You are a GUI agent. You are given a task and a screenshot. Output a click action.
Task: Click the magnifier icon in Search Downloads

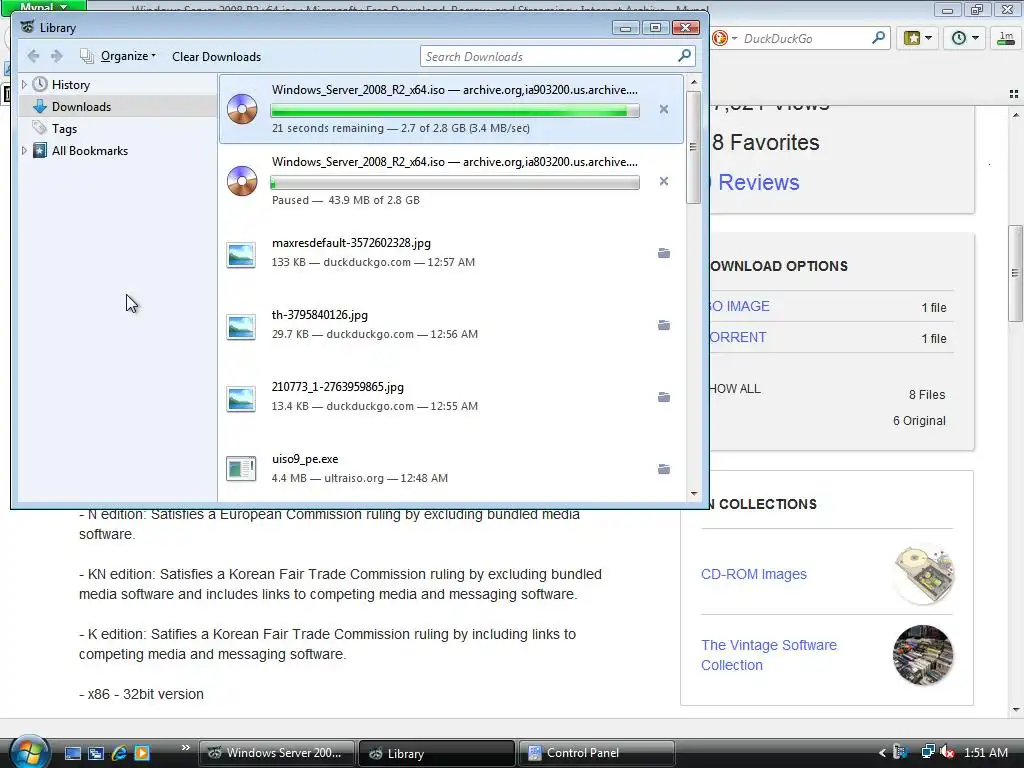684,56
